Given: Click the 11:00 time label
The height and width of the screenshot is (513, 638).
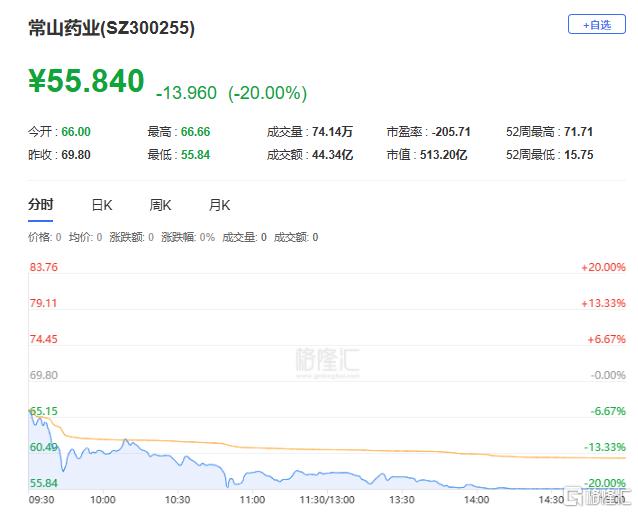Looking at the screenshot, I should click(252, 500).
